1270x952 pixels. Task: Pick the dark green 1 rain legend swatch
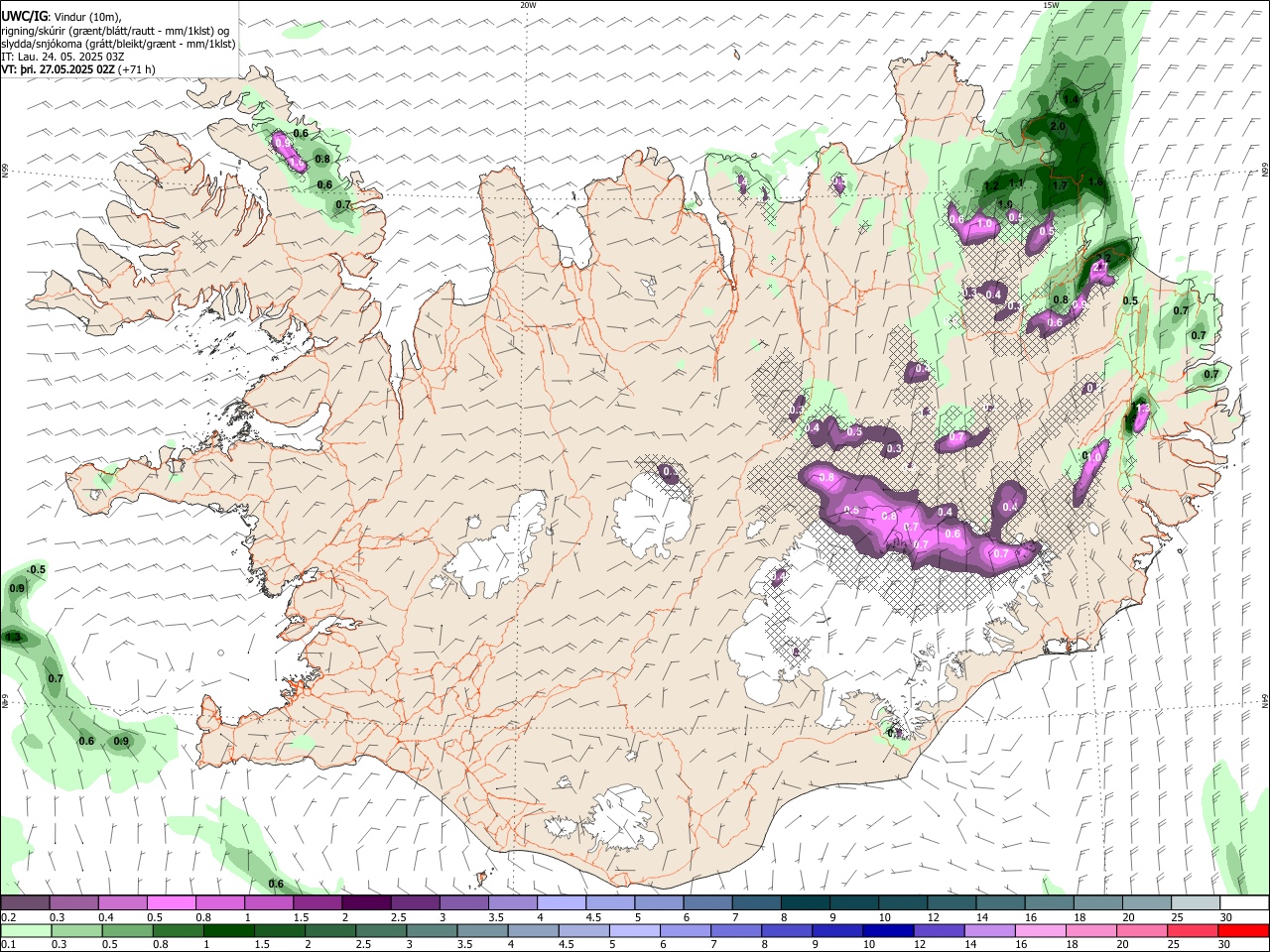[x=228, y=930]
